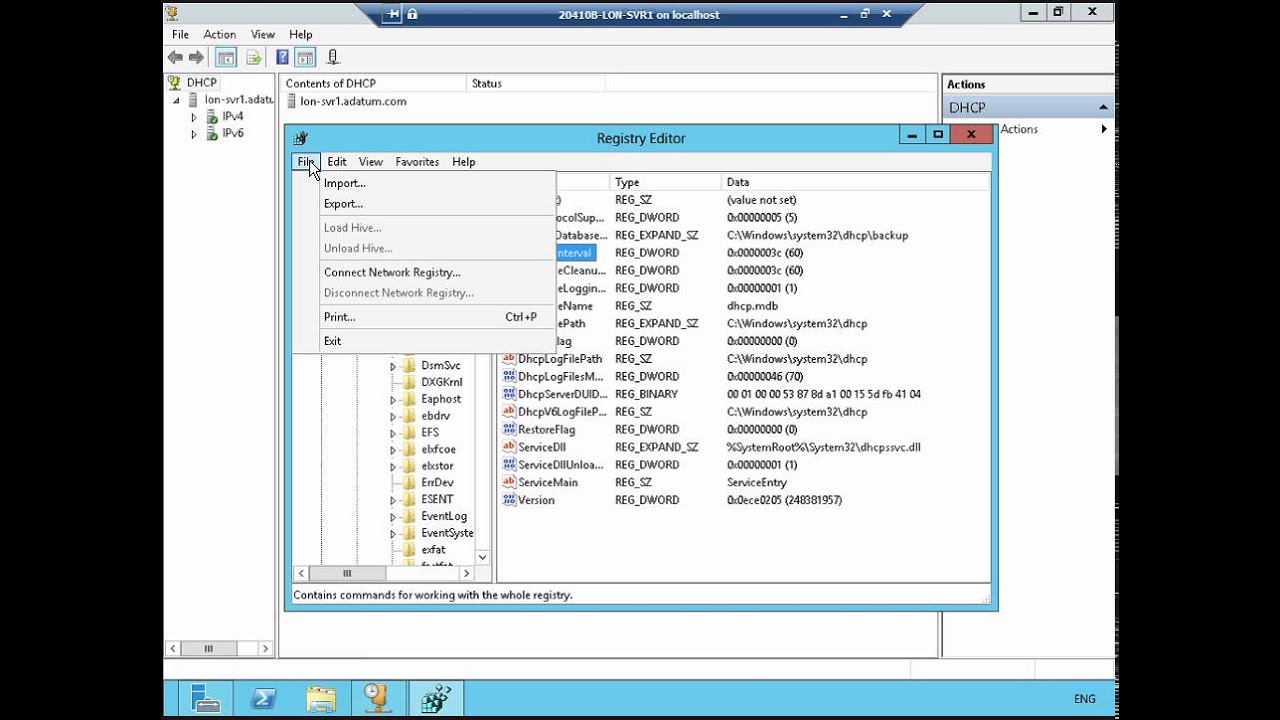This screenshot has width=1280, height=720.
Task: Click the Type column header
Action: (x=665, y=182)
